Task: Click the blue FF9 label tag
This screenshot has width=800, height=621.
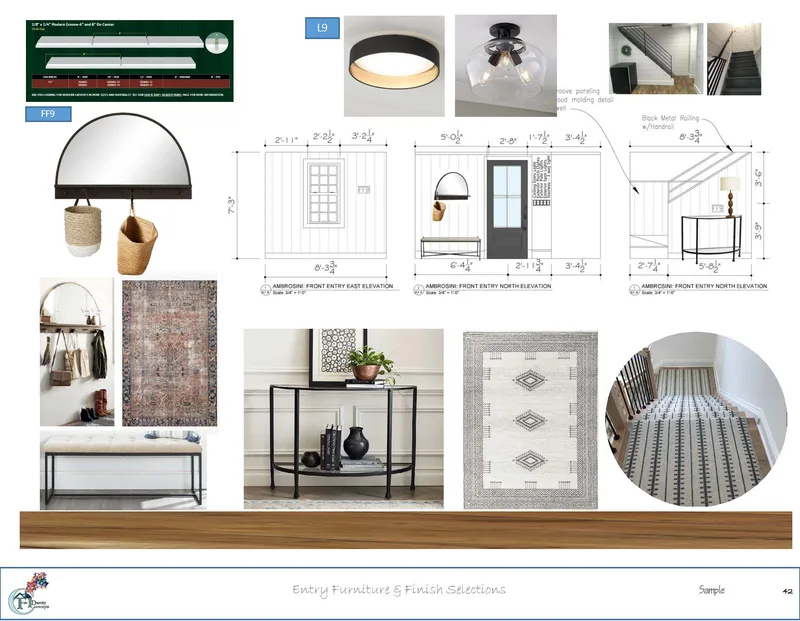Action: click(48, 114)
